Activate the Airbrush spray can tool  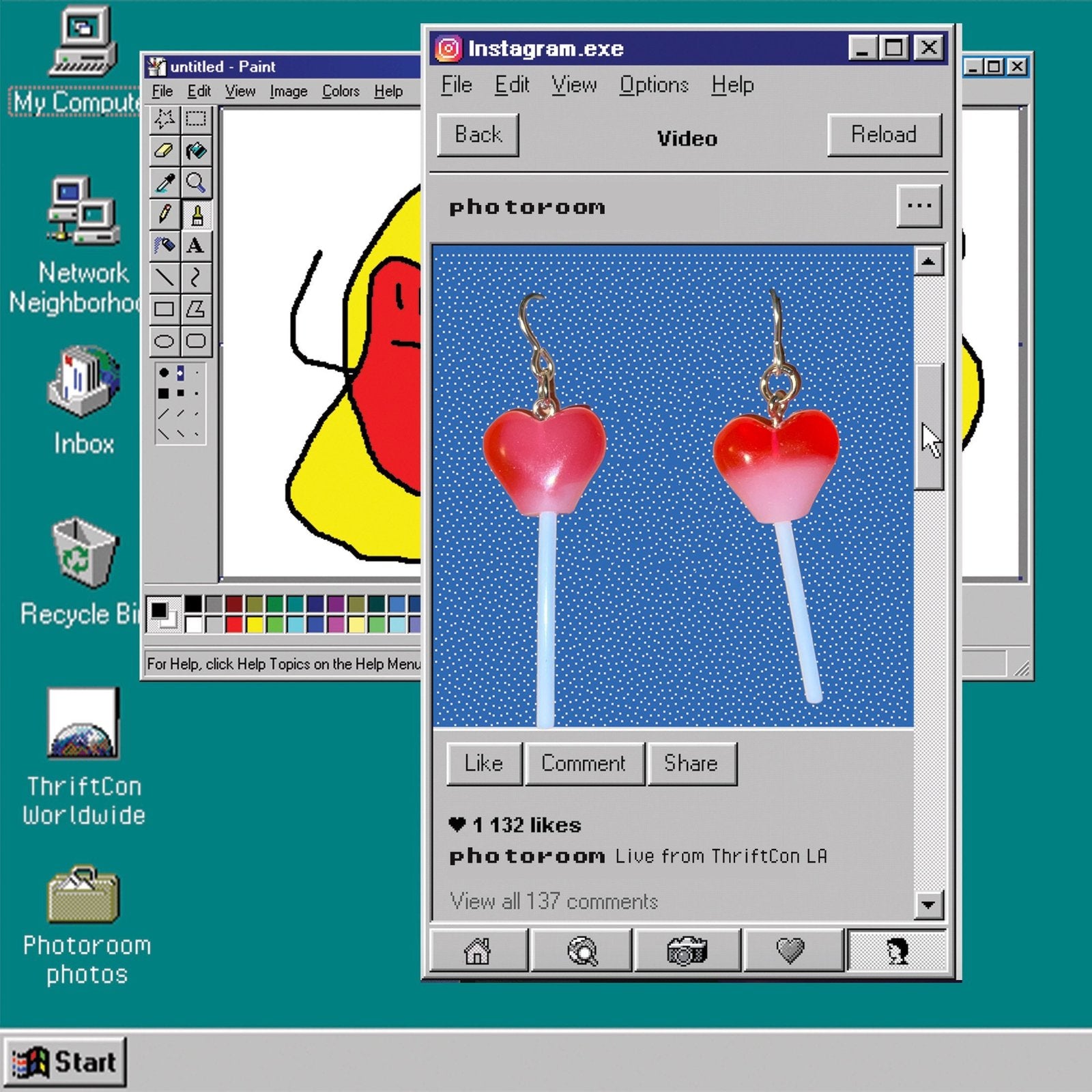tap(164, 246)
